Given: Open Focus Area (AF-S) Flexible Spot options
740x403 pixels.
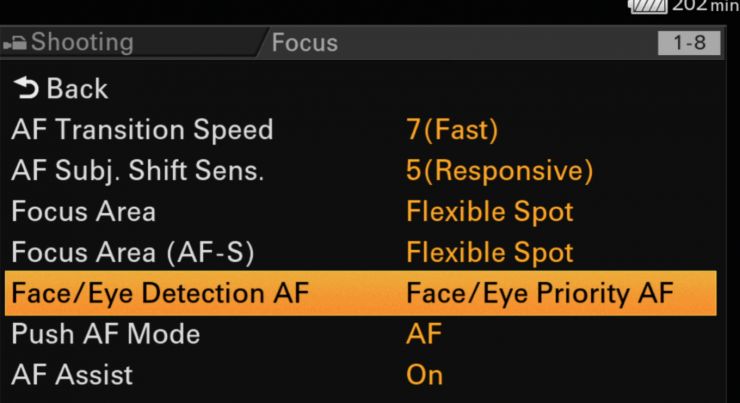Looking at the screenshot, I should point(490,253).
